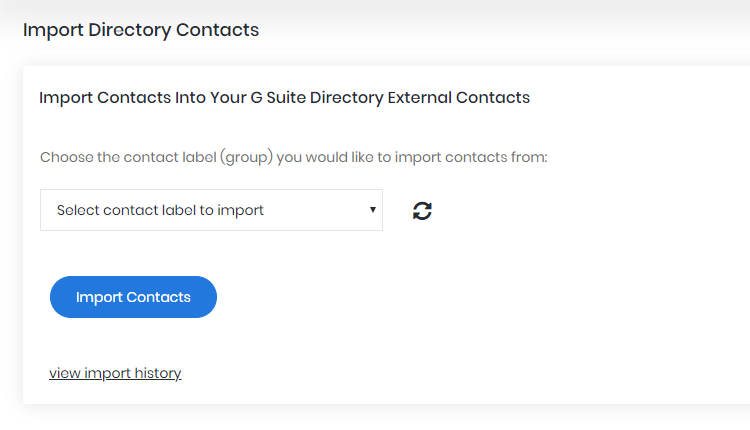This screenshot has width=750, height=430.
Task: Focus the contact label selection field
Action: point(211,210)
